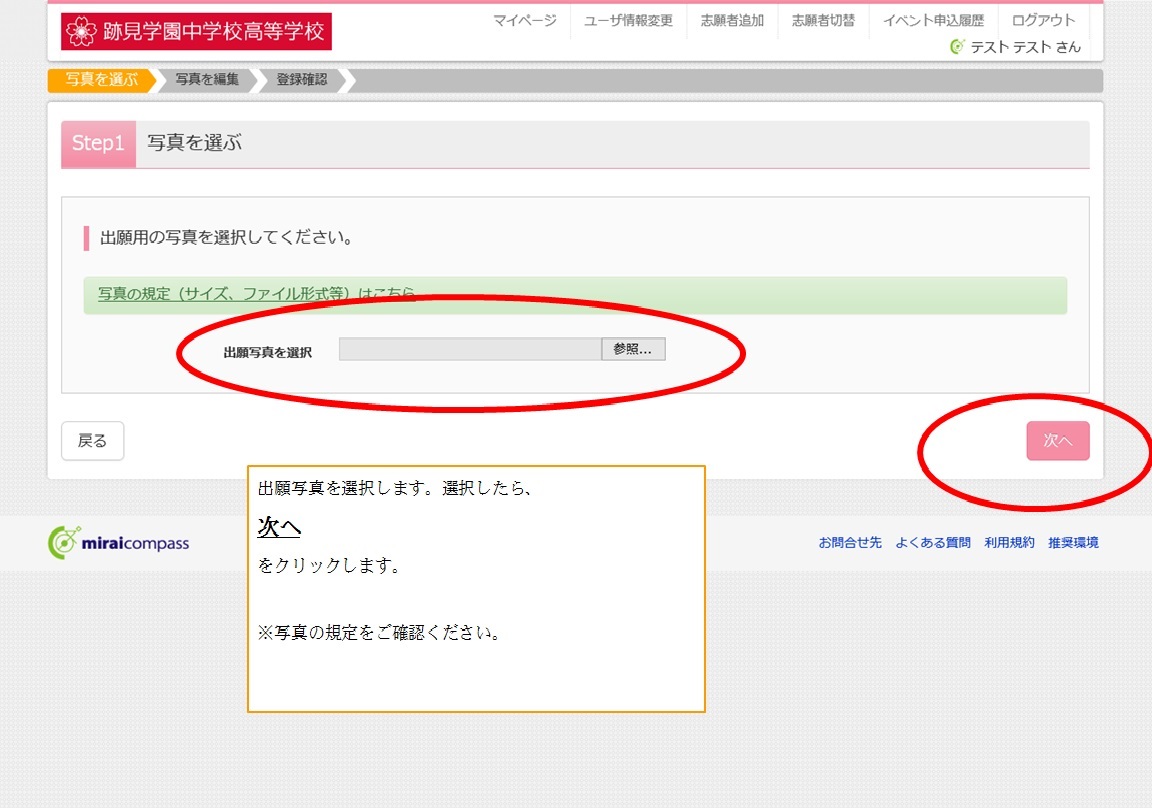The height and width of the screenshot is (808, 1152).
Task: Click the sakura emblem in the school logo
Action: [81, 32]
